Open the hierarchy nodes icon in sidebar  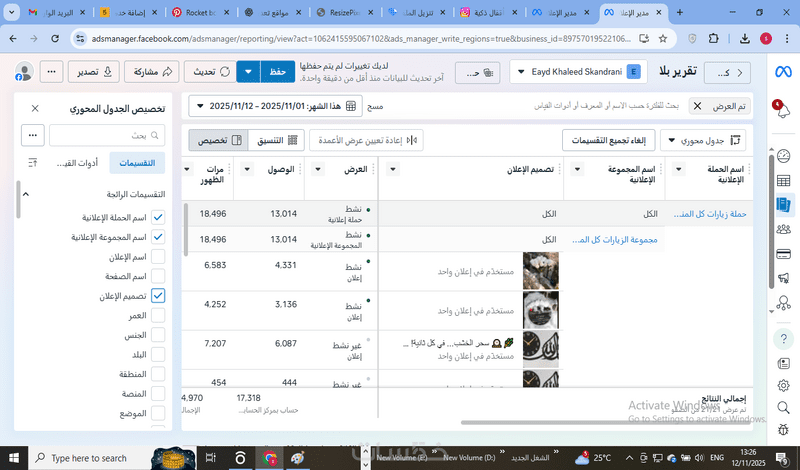pos(783,303)
